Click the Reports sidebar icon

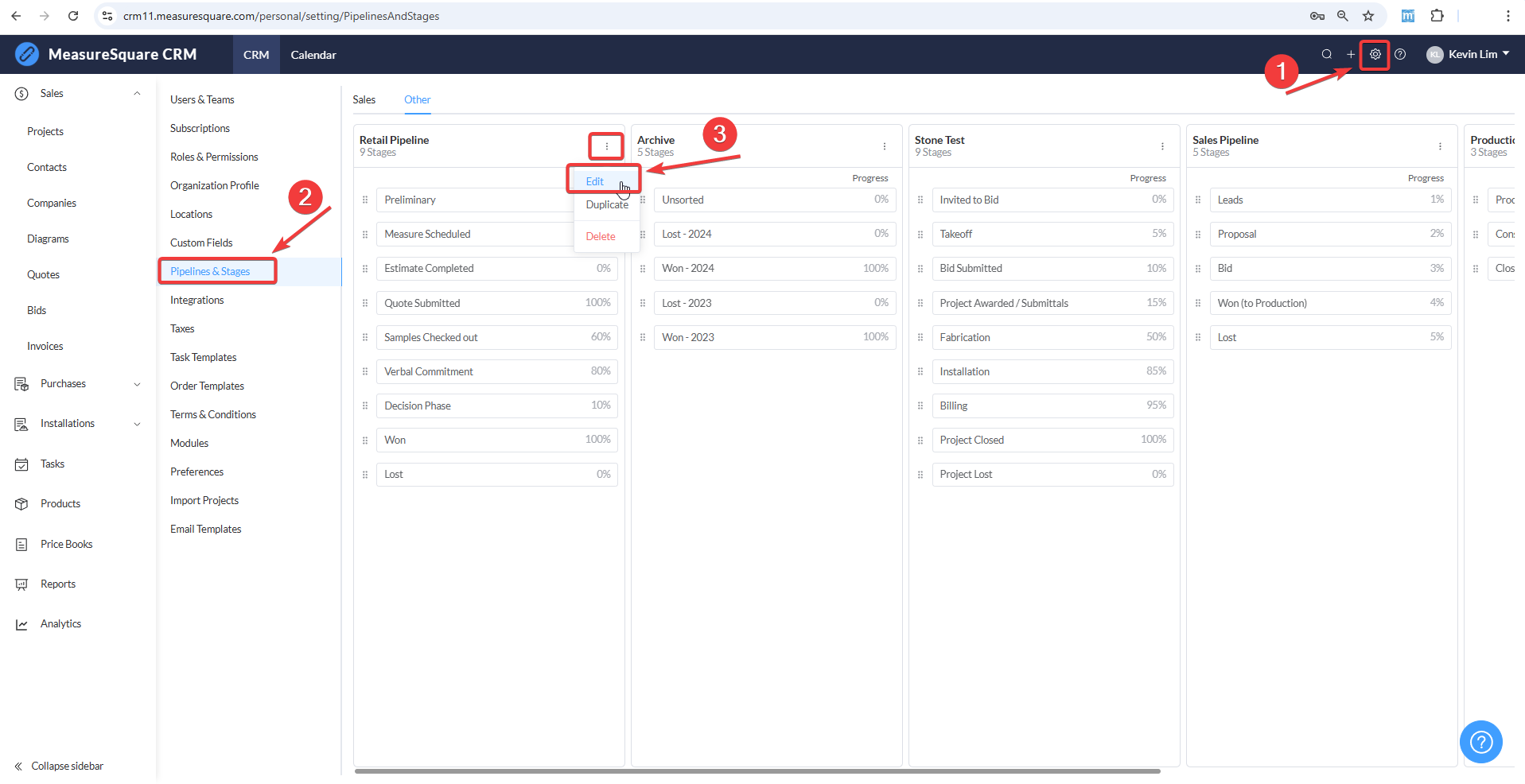point(21,584)
